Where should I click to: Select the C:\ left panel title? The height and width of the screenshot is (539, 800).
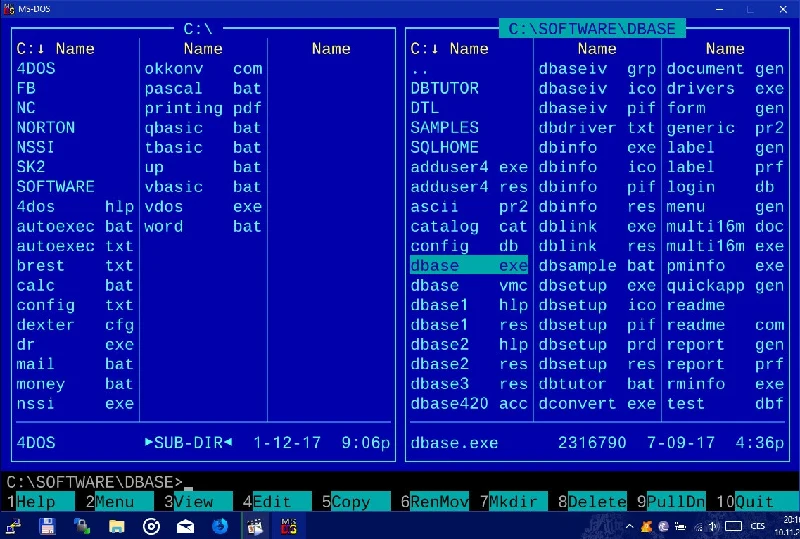click(198, 29)
